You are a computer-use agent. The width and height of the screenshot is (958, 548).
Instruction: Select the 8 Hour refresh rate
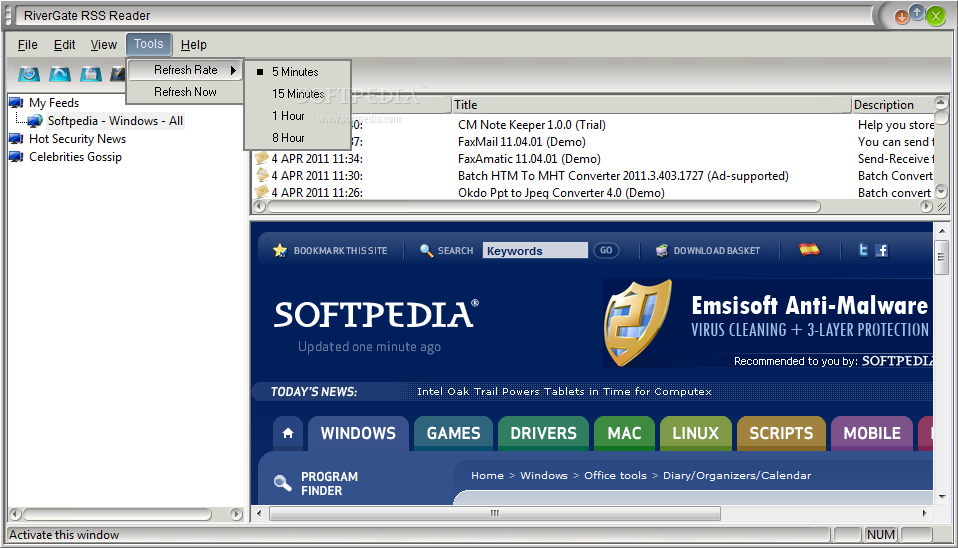click(298, 138)
